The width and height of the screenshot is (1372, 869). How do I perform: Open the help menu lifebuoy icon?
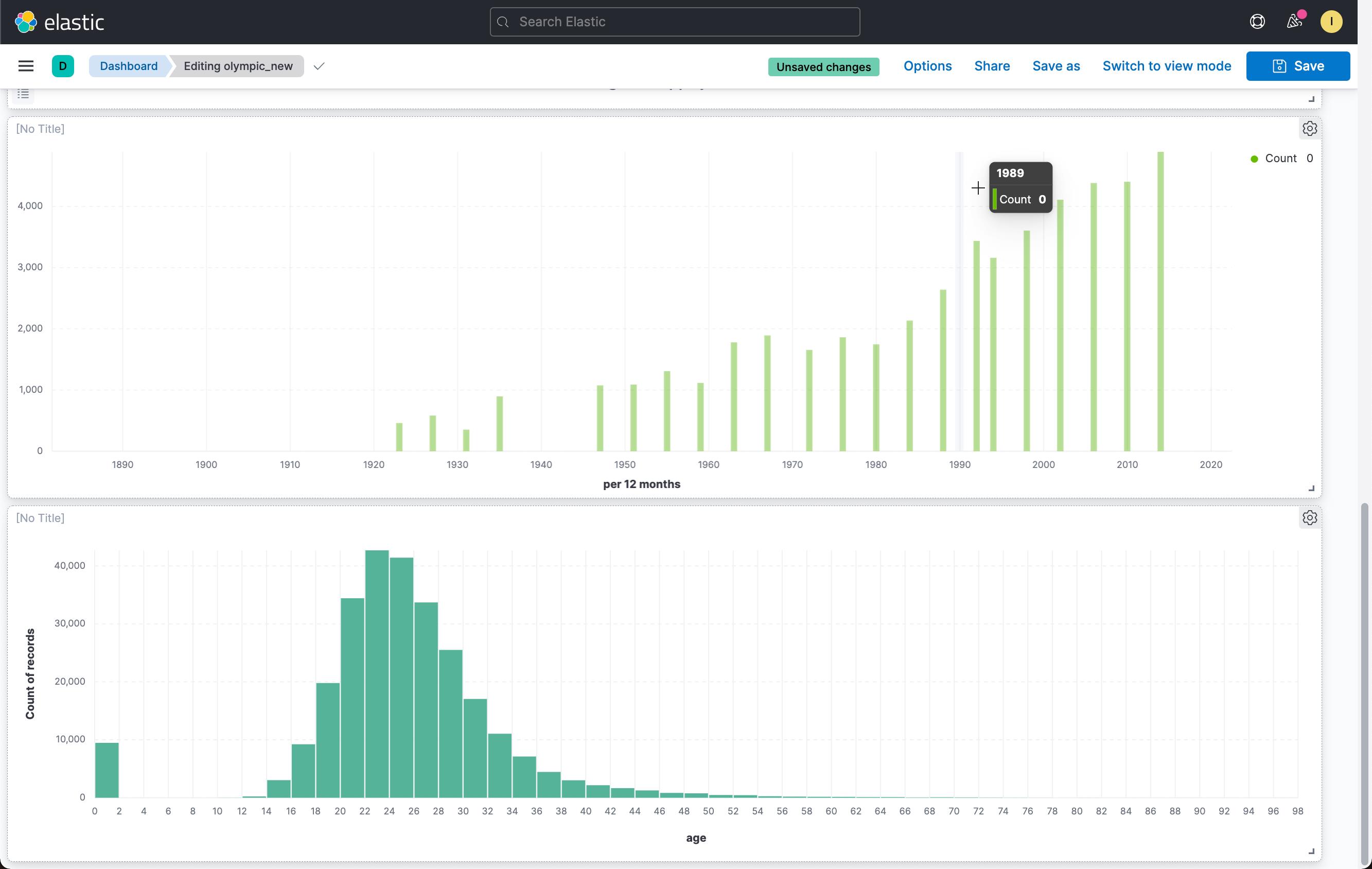coord(1257,22)
